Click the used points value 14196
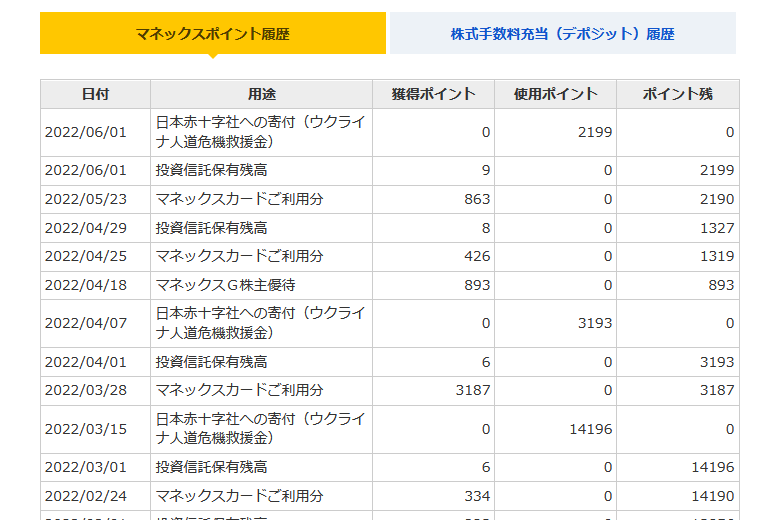 coord(590,429)
